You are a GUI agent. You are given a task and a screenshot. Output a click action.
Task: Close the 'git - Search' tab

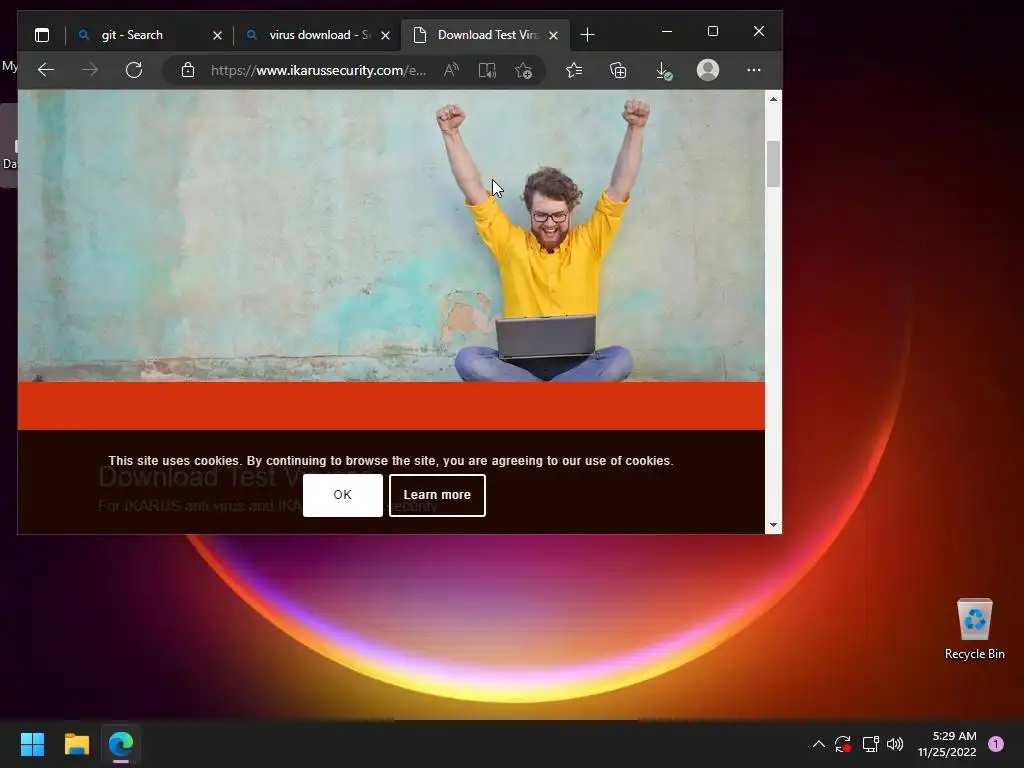click(x=217, y=35)
